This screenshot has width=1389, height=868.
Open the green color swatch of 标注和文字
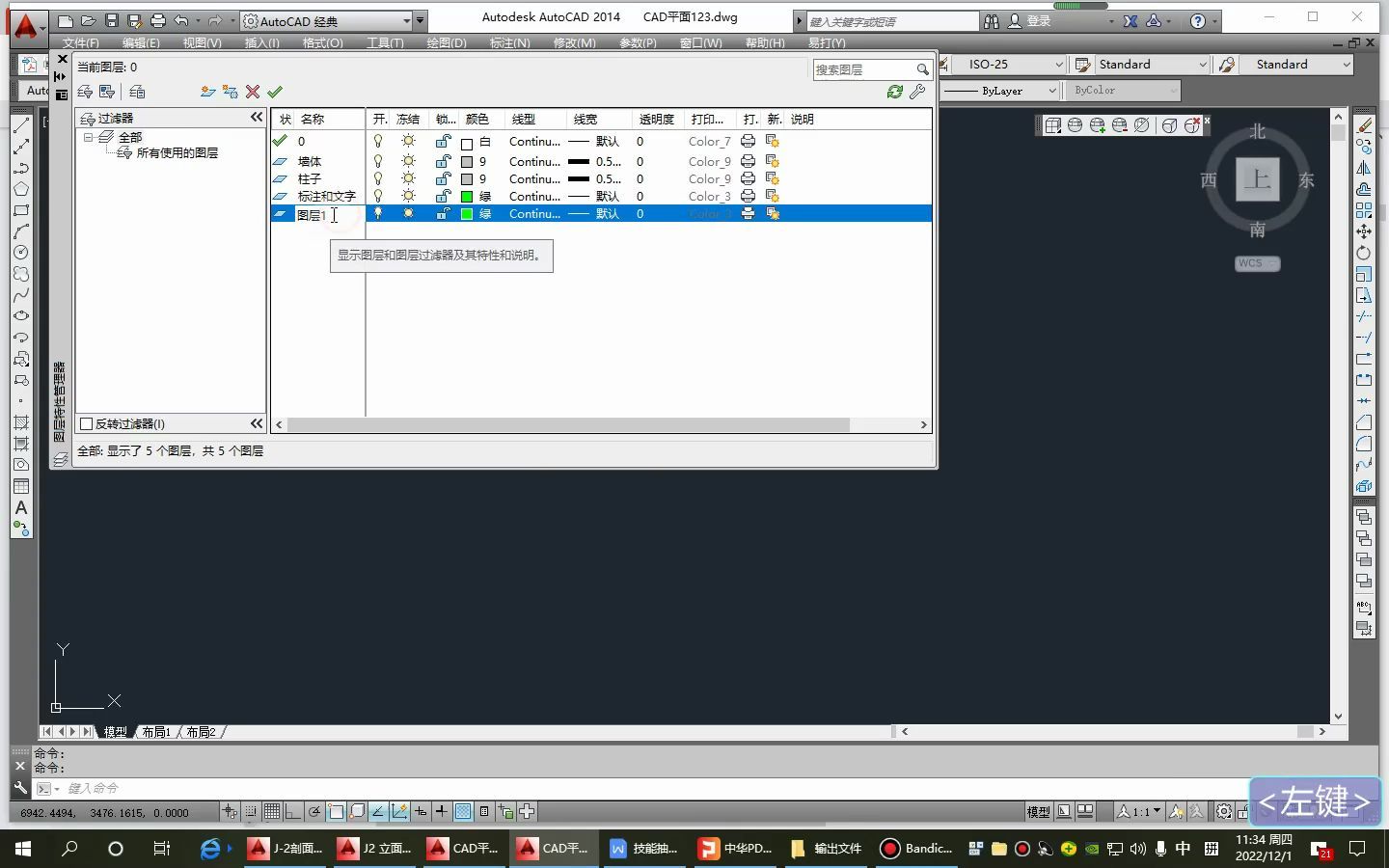click(x=467, y=197)
